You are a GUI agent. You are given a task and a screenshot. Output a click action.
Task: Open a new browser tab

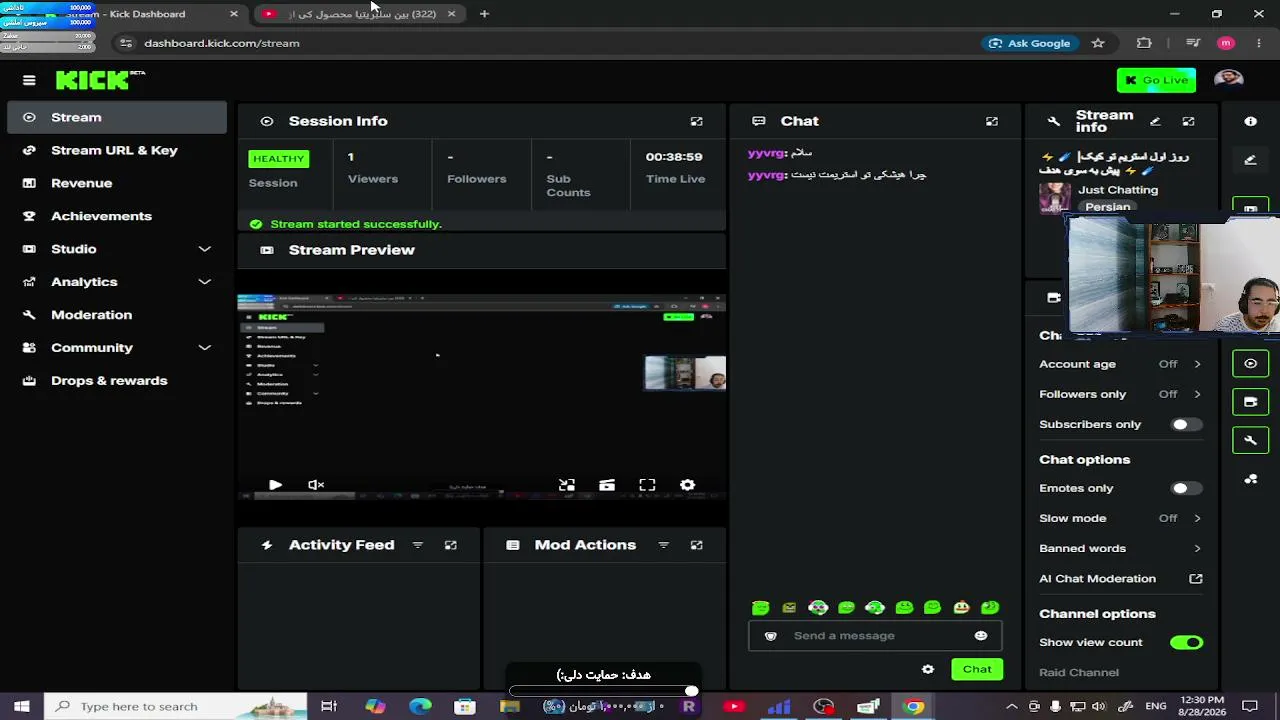click(484, 14)
